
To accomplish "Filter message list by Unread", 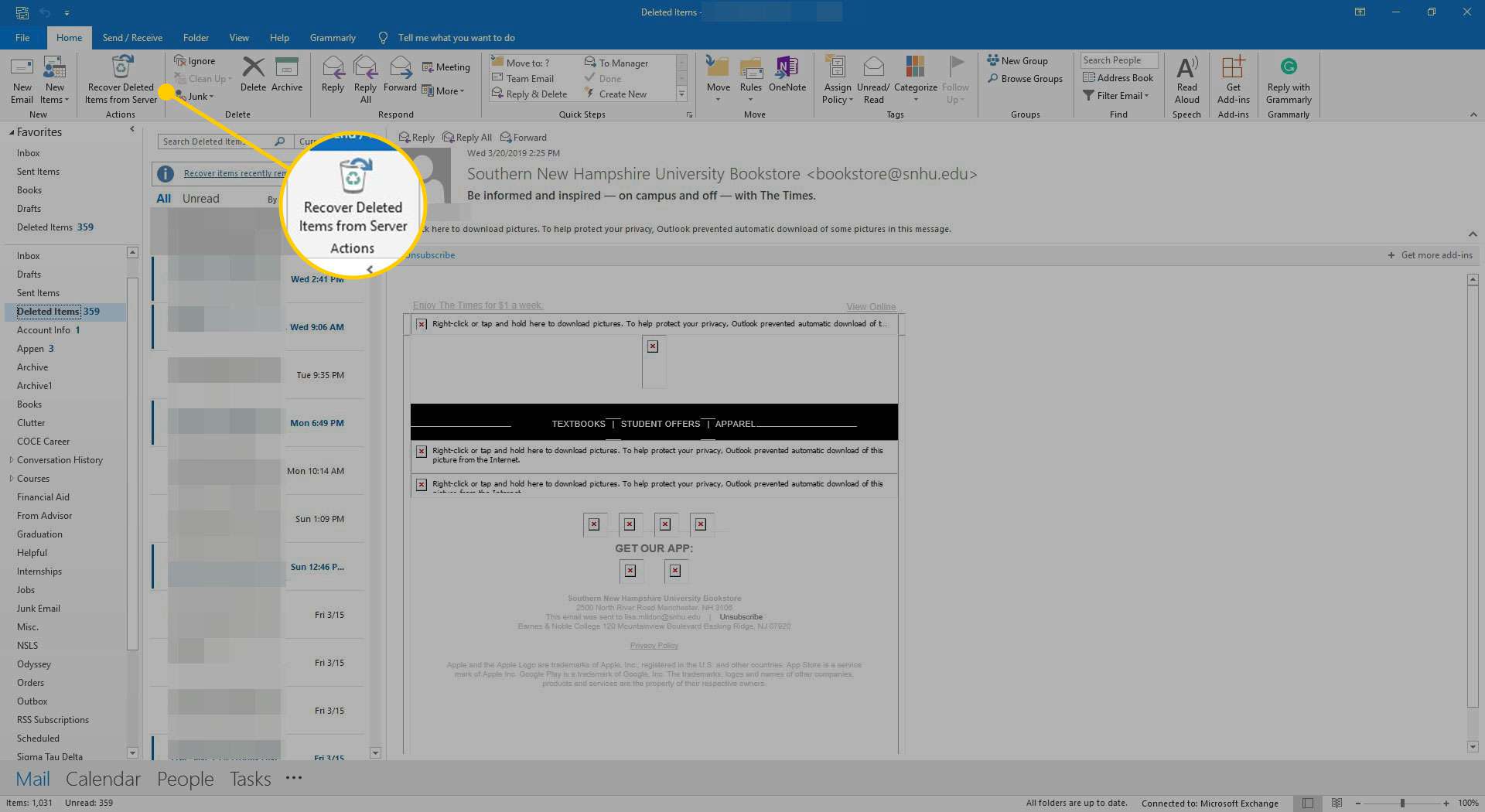I will click(x=201, y=199).
